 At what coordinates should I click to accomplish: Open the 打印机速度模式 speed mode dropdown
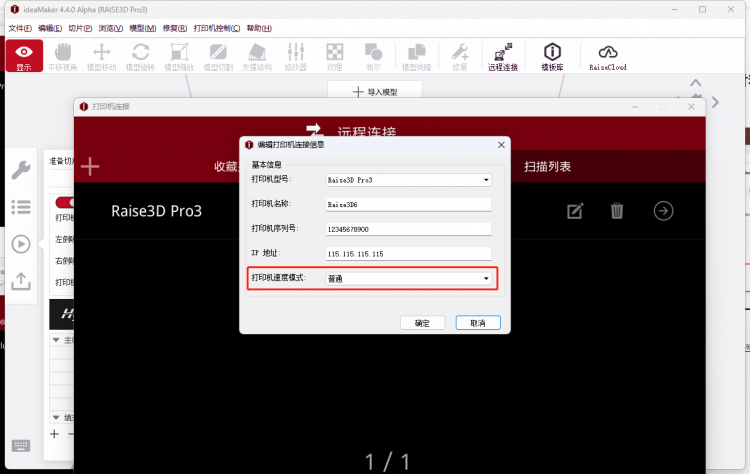408,278
